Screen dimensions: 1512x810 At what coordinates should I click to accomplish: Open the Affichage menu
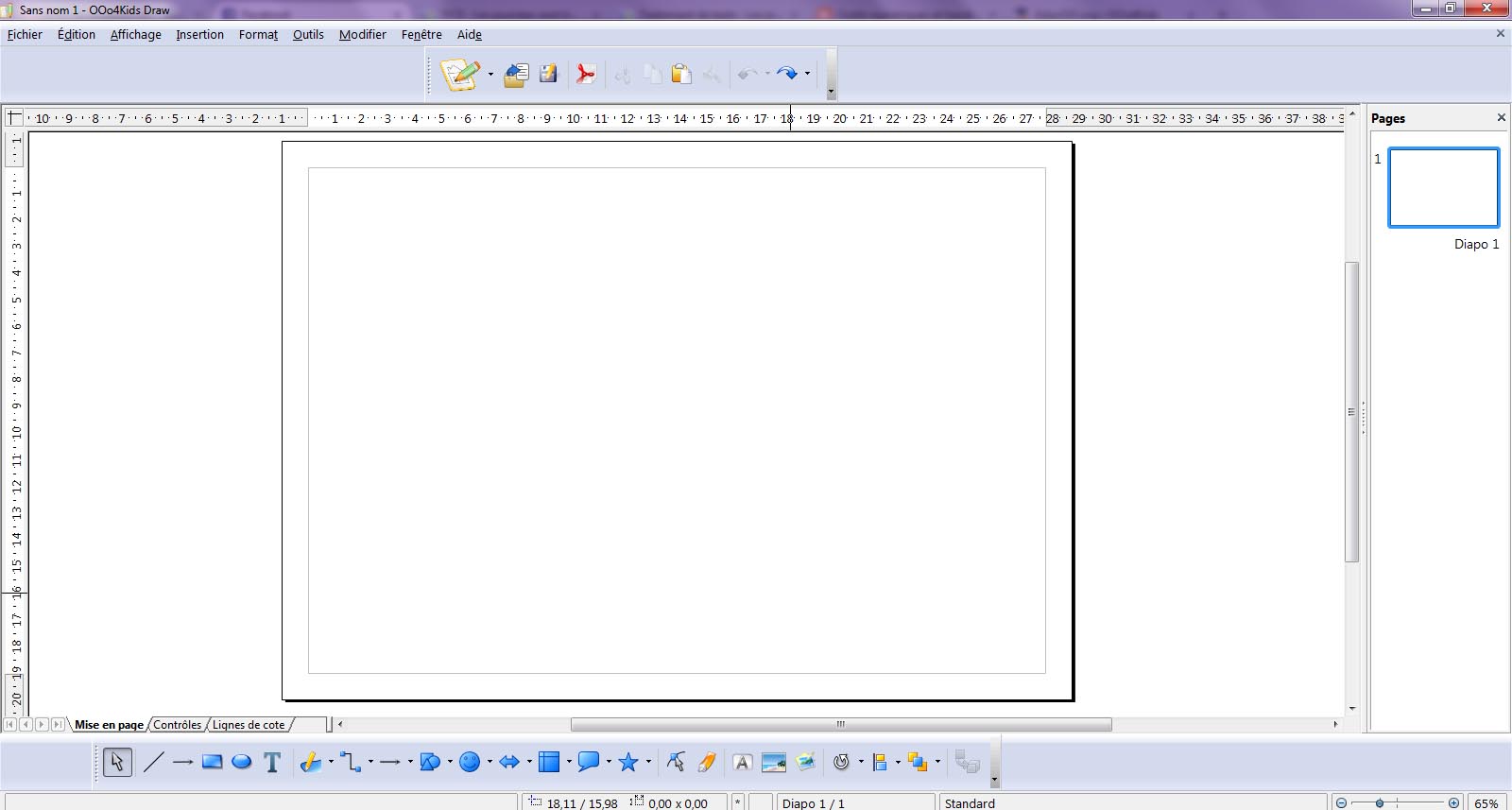click(x=136, y=34)
